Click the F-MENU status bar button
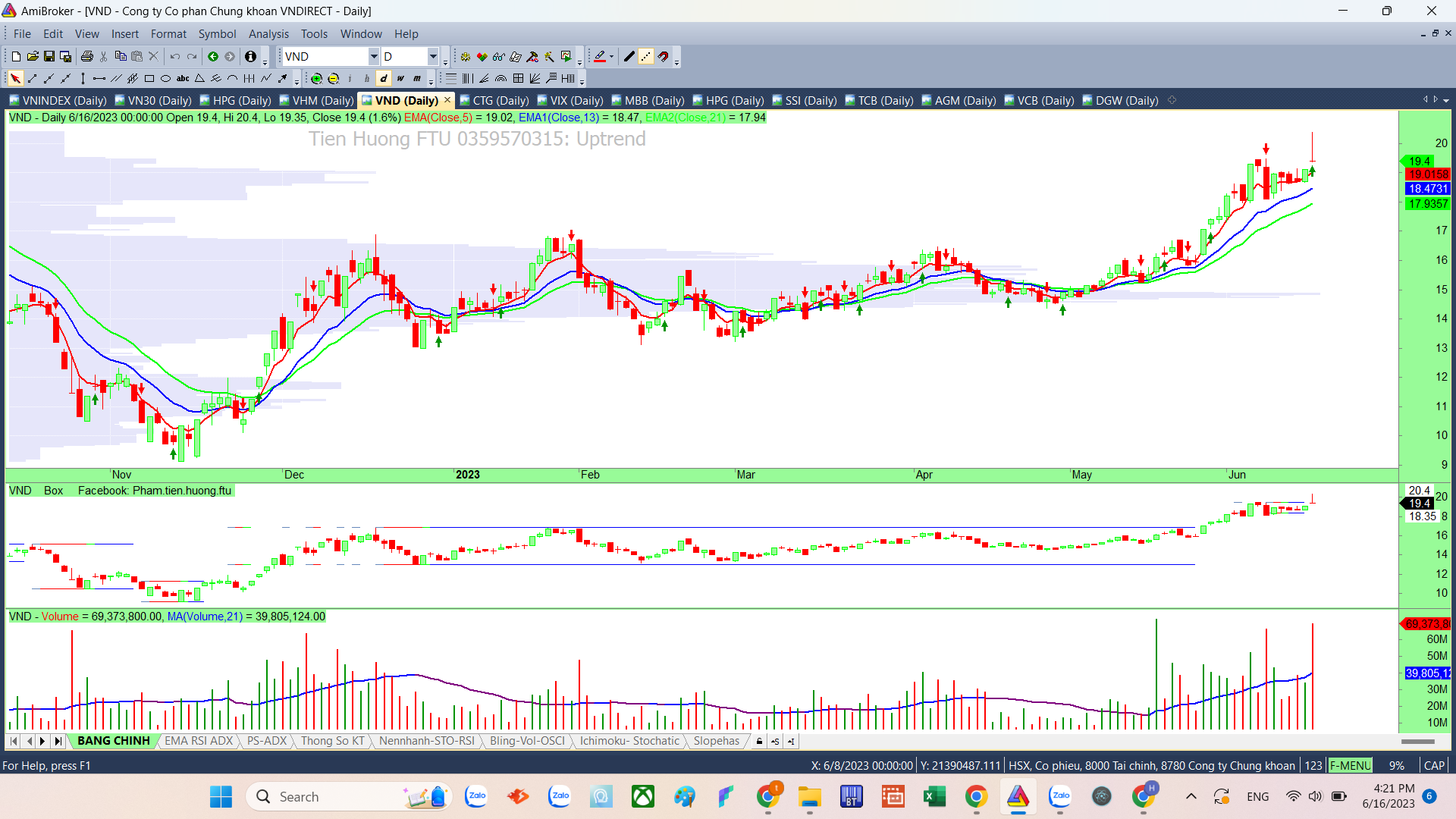The width and height of the screenshot is (1456, 819). [1350, 765]
